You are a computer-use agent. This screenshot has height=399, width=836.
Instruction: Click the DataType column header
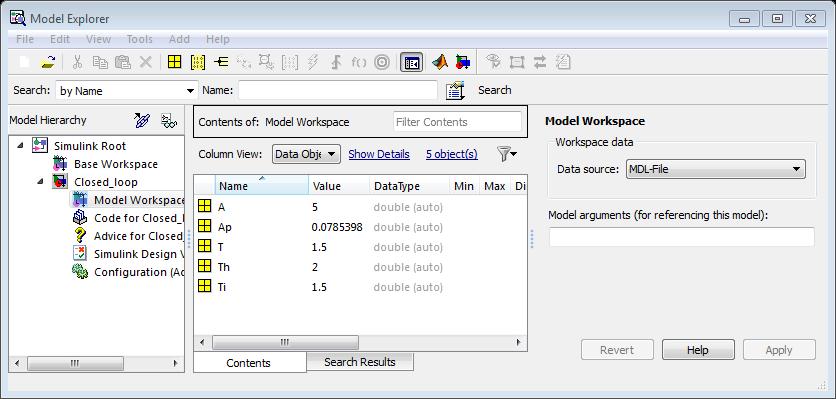409,186
